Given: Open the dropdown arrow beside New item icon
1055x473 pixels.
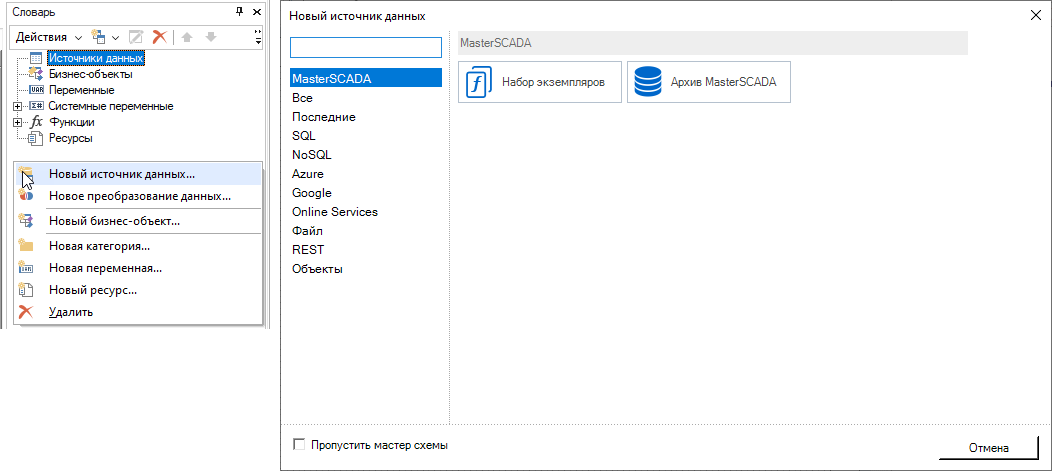Looking at the screenshot, I should (115, 38).
